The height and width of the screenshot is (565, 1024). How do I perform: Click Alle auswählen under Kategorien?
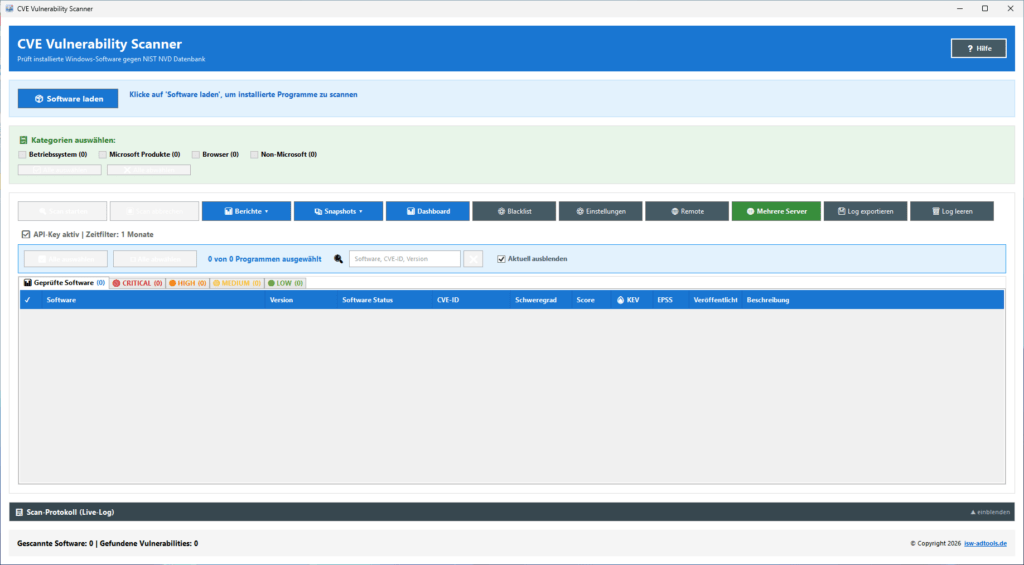coord(59,170)
